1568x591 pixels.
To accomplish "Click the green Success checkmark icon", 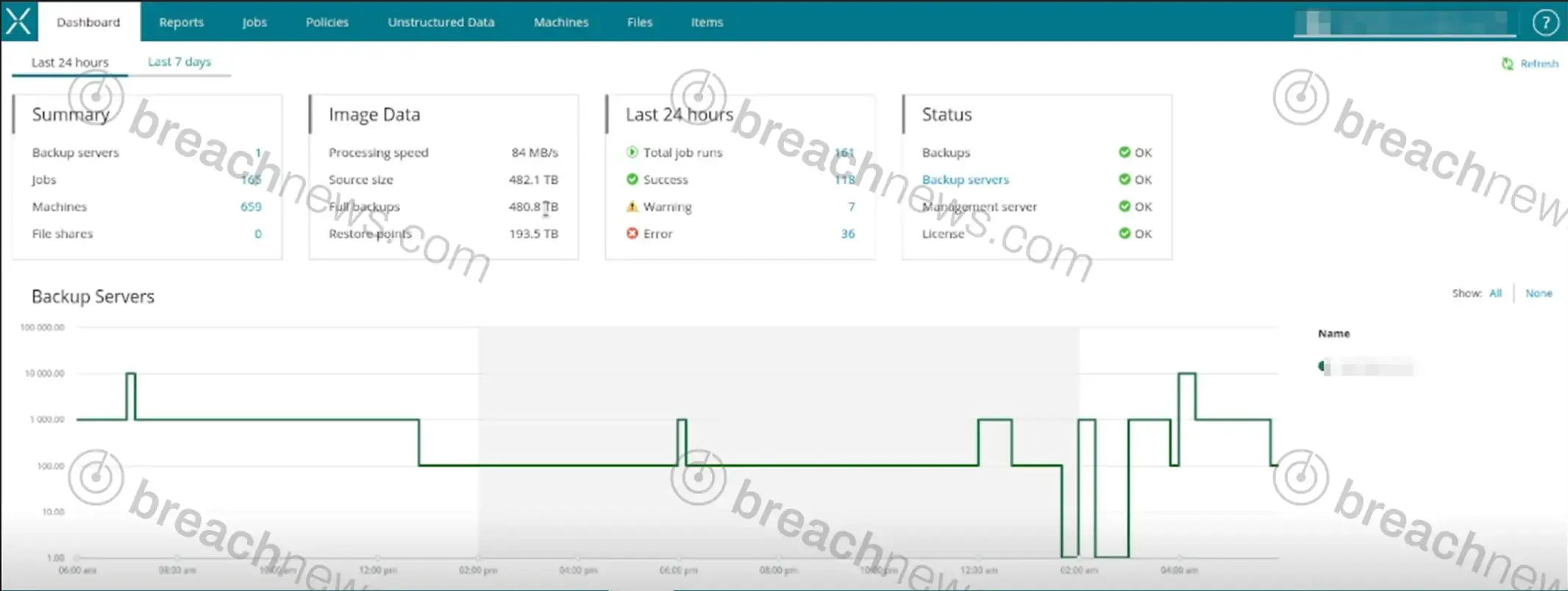I will click(x=632, y=180).
